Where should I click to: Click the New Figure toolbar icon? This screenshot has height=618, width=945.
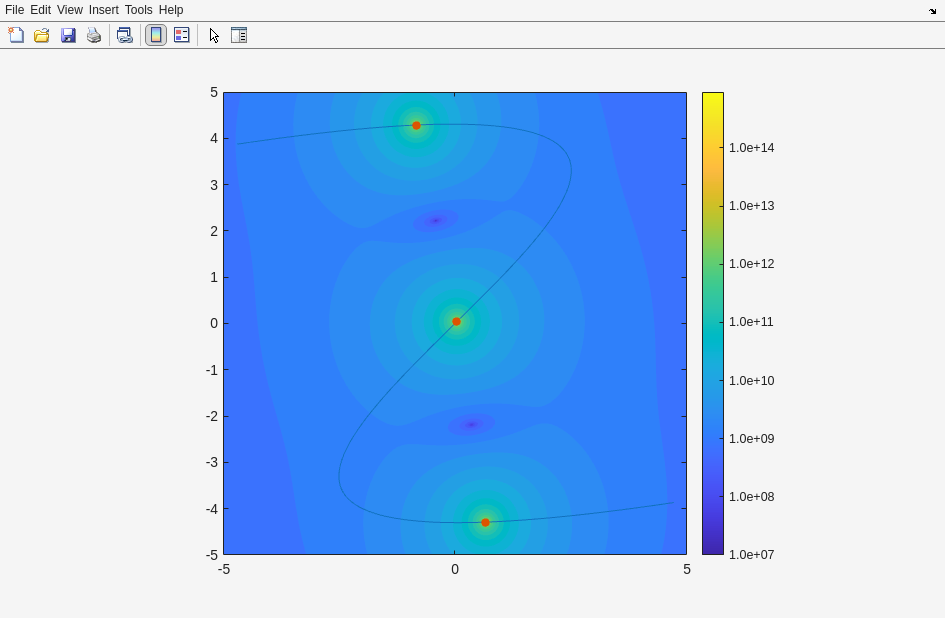(x=16, y=35)
